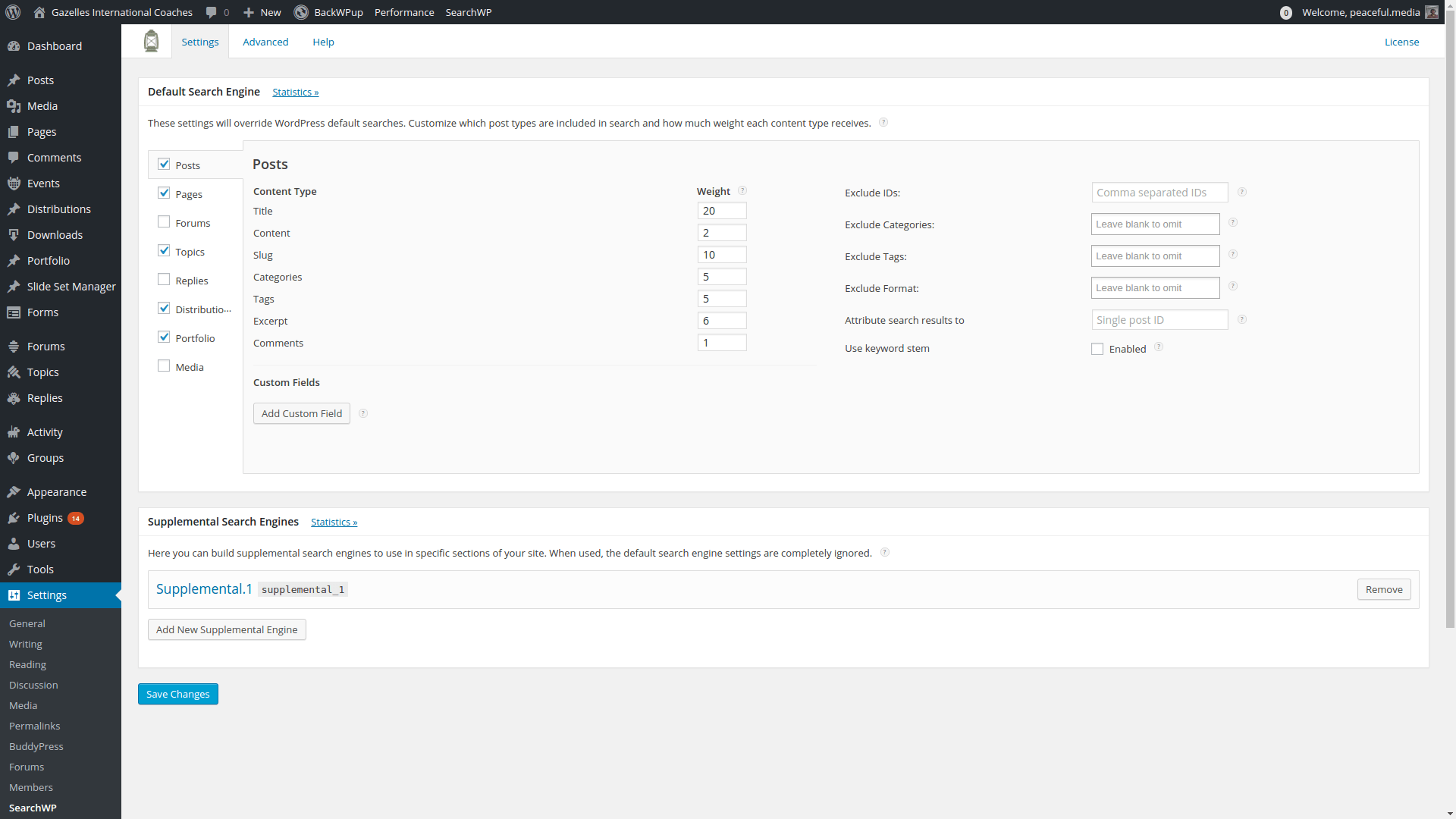The image size is (1456, 819).
Task: Open the New content menu in admin bar
Action: tap(262, 12)
